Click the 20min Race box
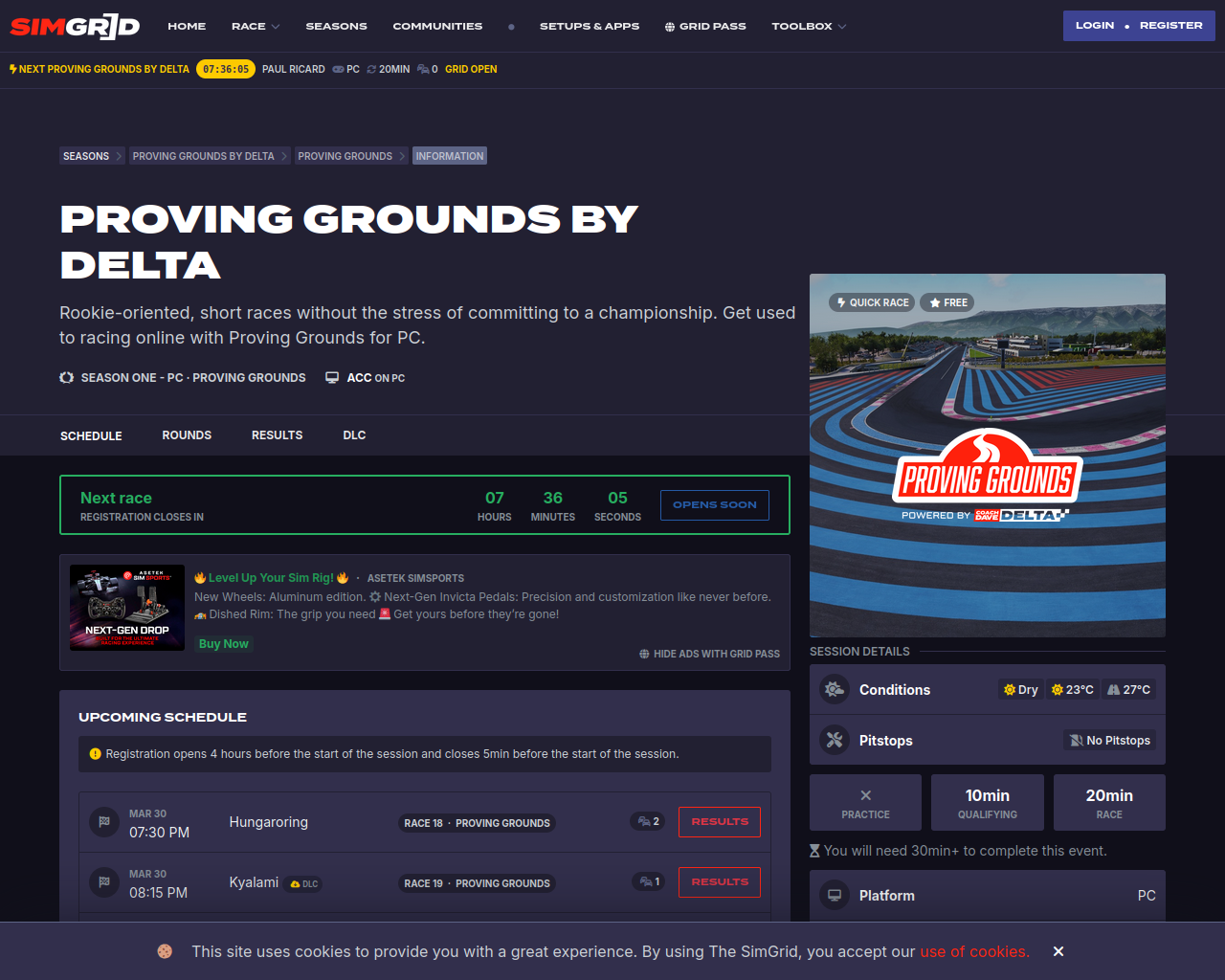 pyautogui.click(x=1109, y=802)
